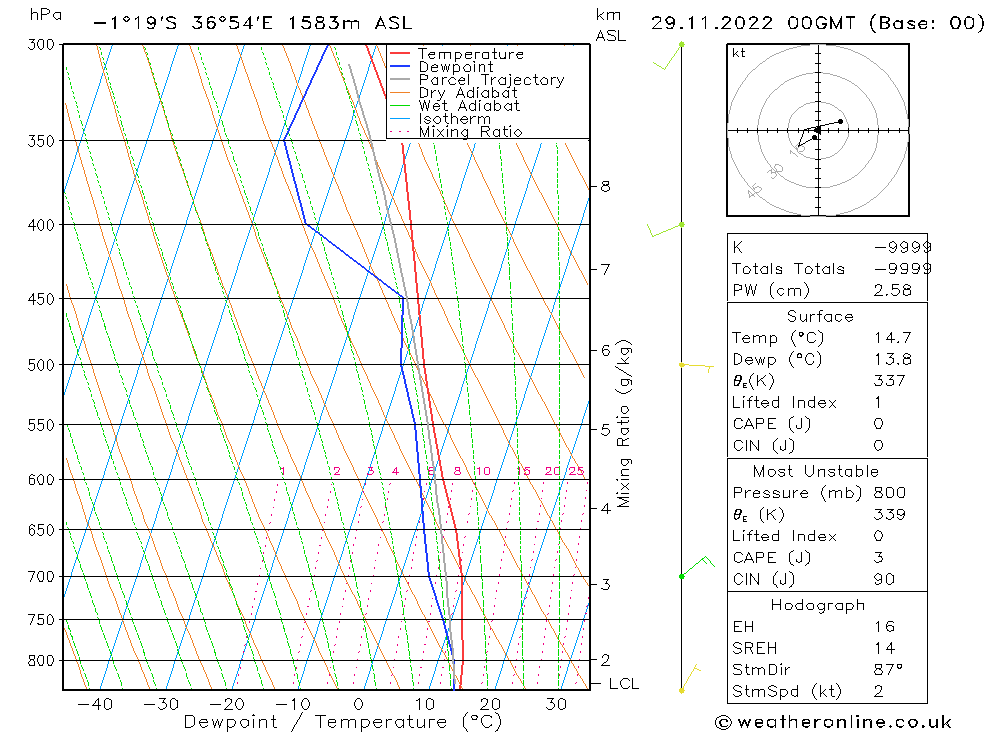The height and width of the screenshot is (733, 1000).
Task: Click the LCL marker label
Action: 624,684
